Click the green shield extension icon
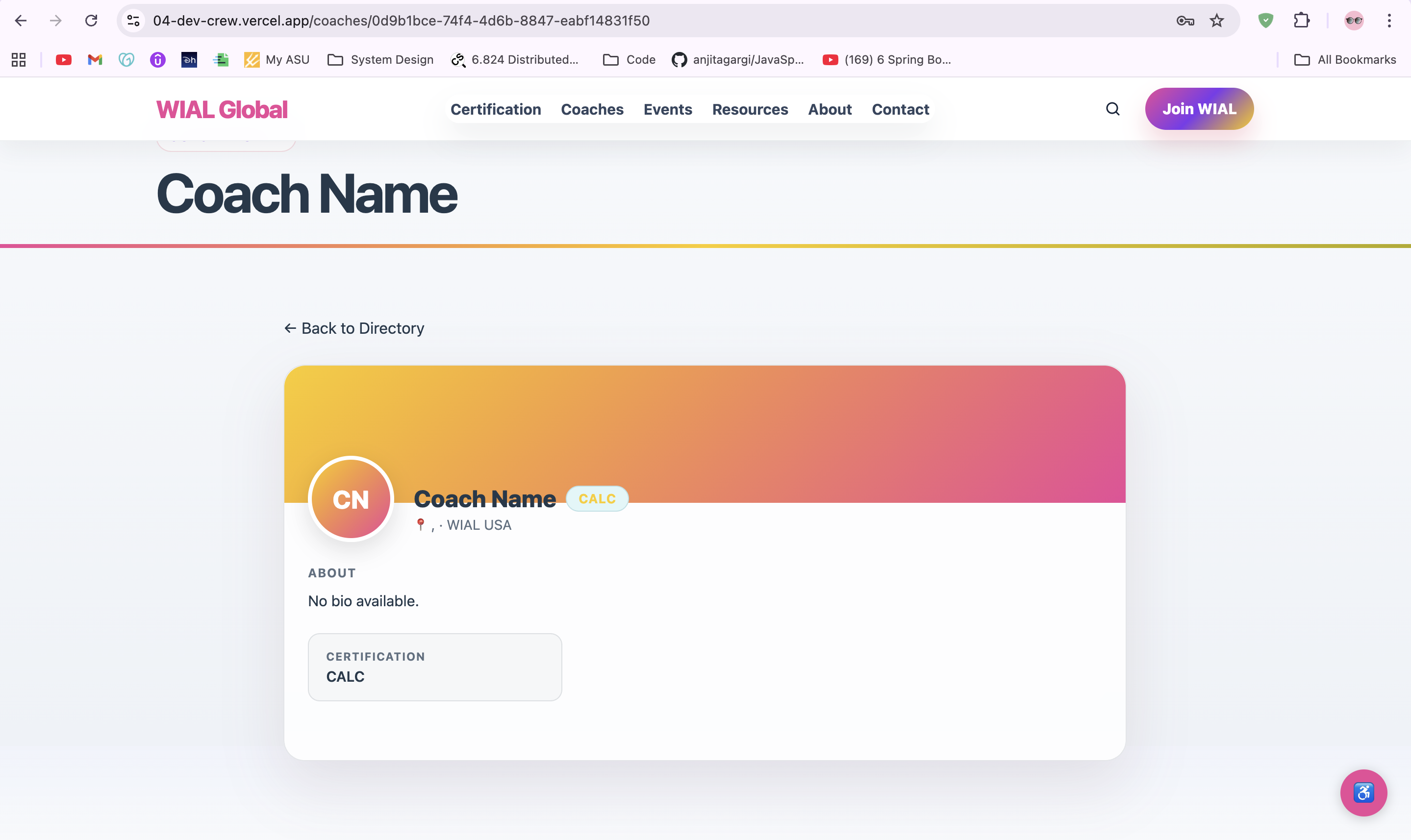The width and height of the screenshot is (1411, 840). pyautogui.click(x=1265, y=21)
